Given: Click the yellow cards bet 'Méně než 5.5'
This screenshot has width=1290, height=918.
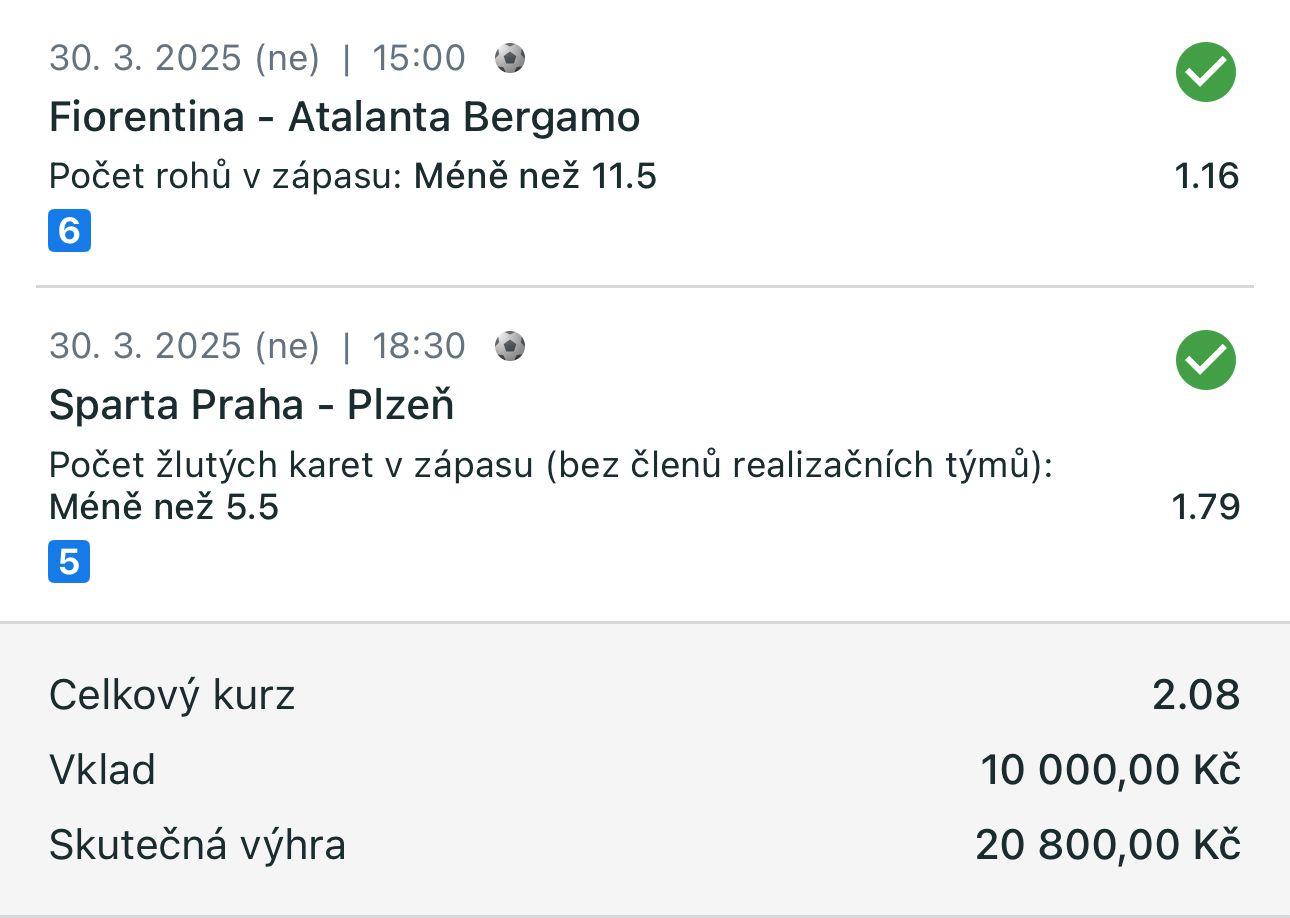Looking at the screenshot, I should (x=164, y=507).
